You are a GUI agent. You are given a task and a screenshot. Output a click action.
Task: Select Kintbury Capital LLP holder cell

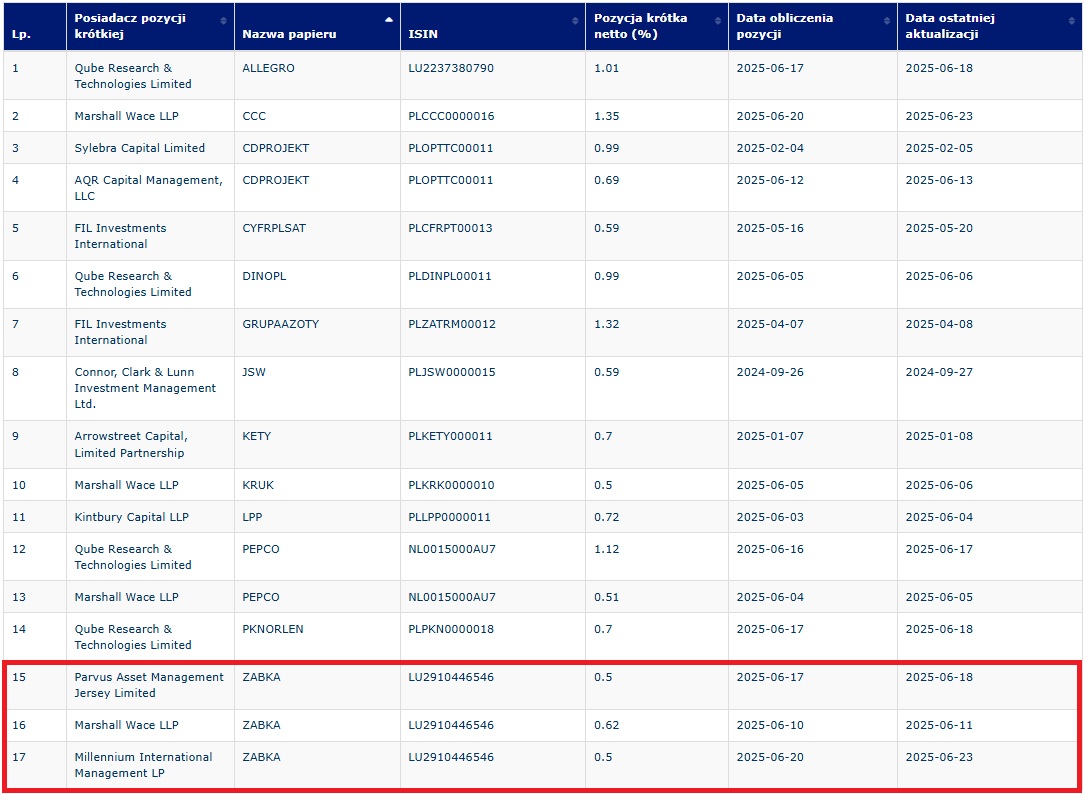pyautogui.click(x=131, y=517)
